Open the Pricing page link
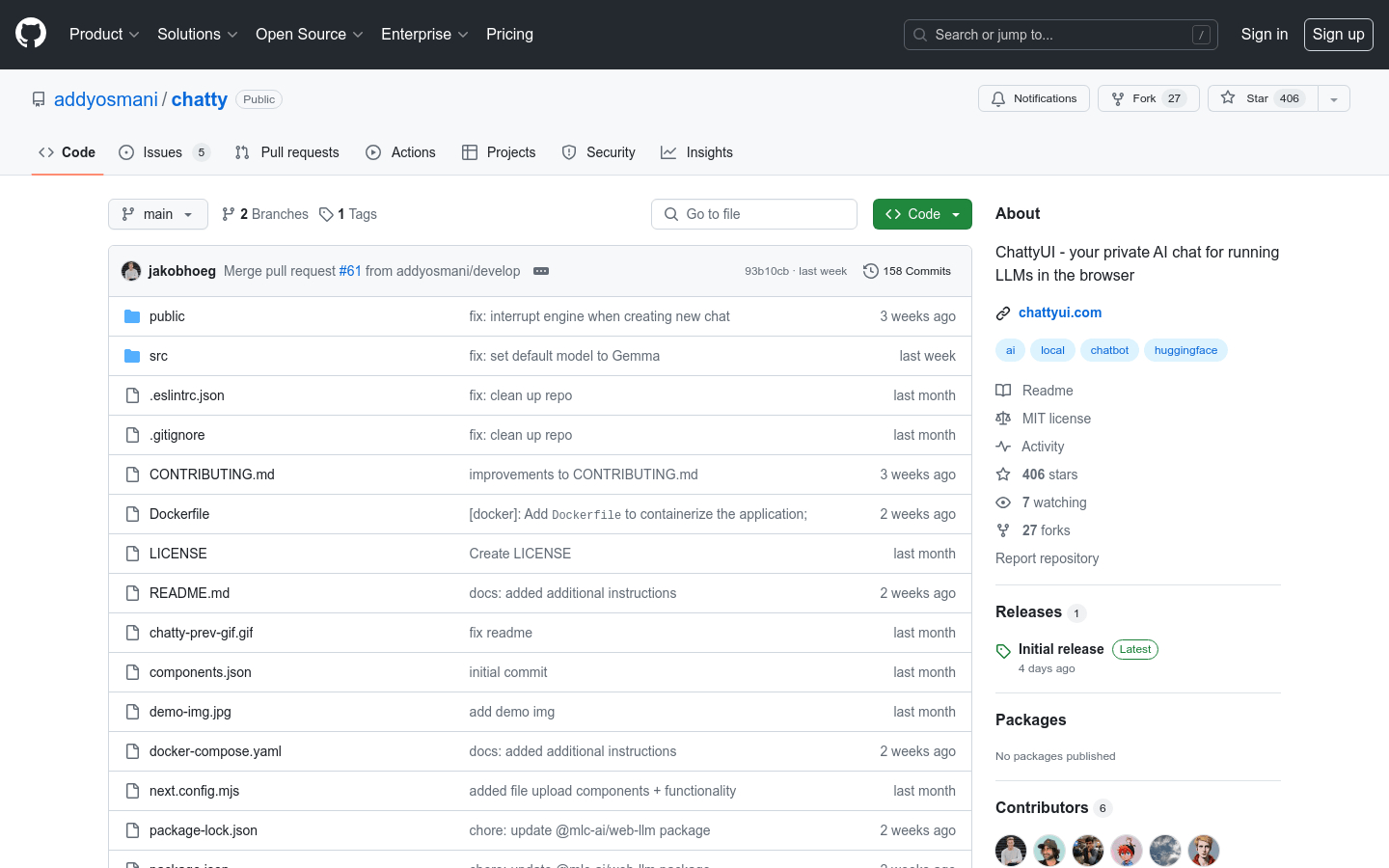This screenshot has height=868, width=1389. pyautogui.click(x=509, y=34)
